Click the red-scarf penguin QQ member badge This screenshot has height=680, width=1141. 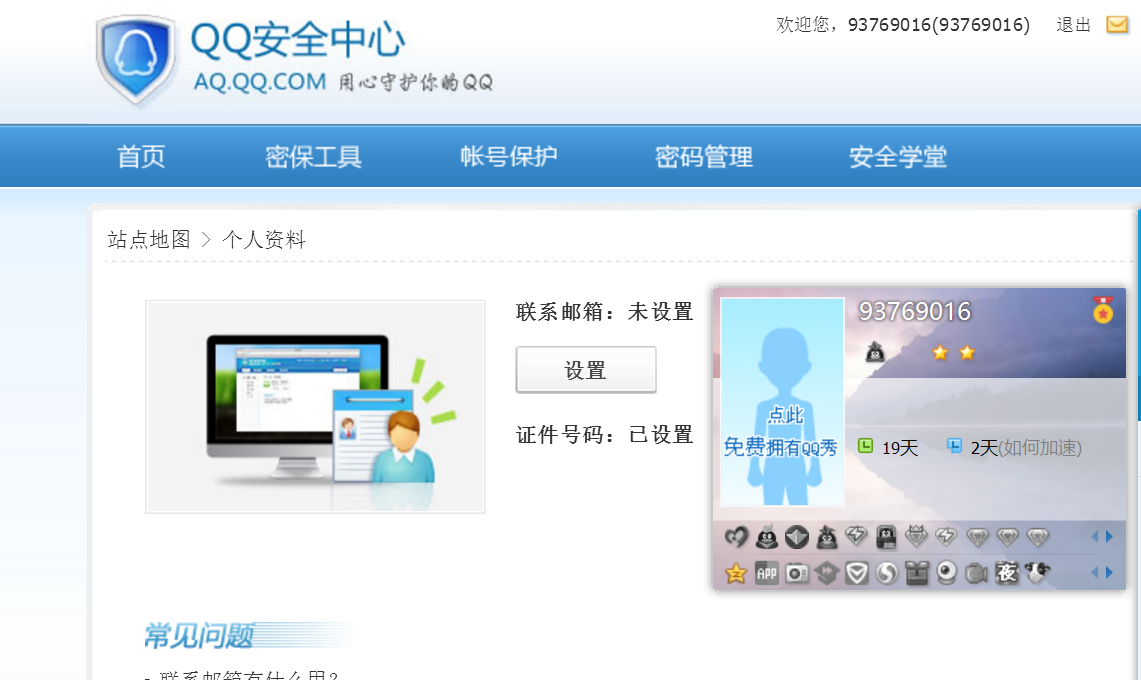click(766, 537)
